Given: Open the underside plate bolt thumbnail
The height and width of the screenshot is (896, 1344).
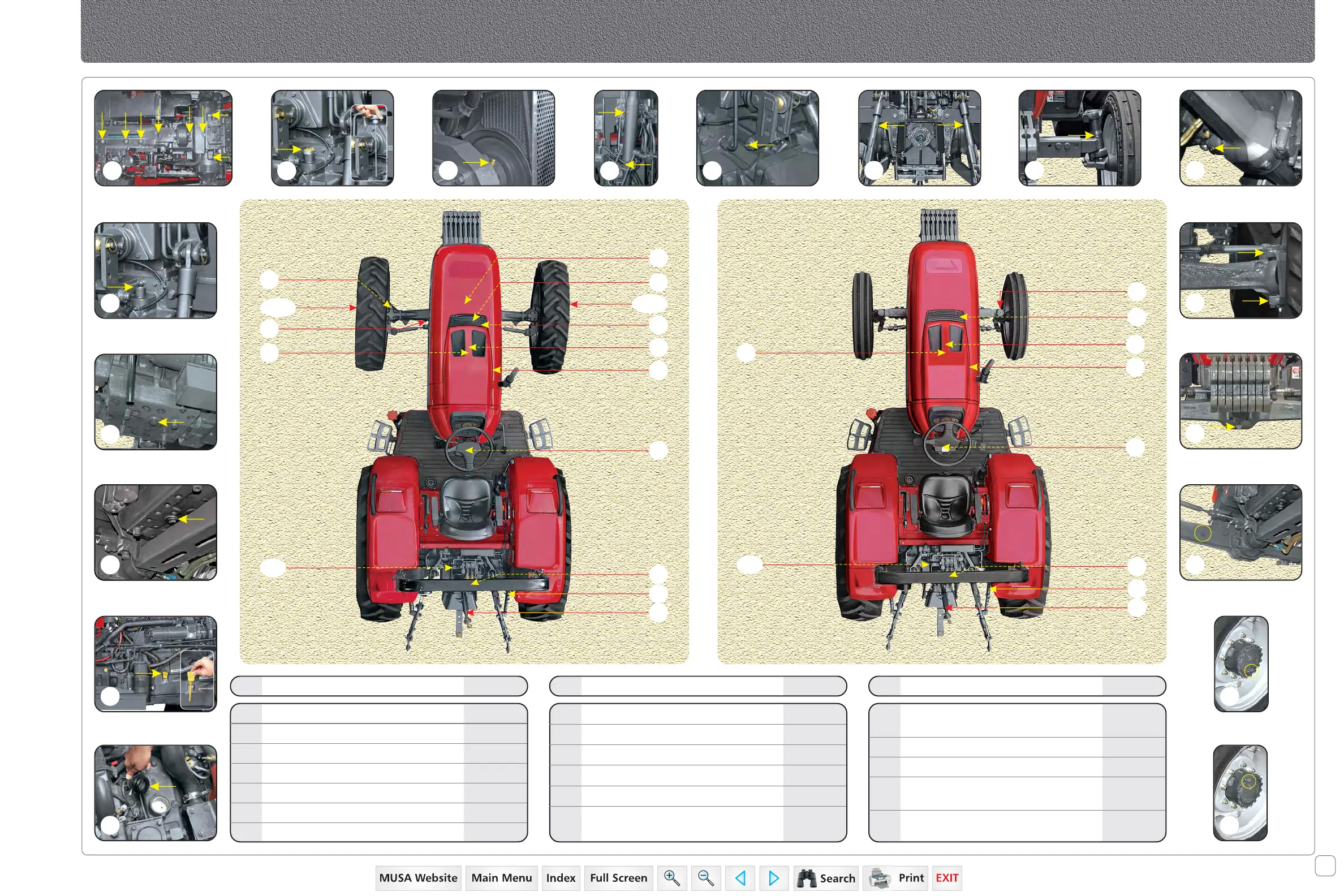Looking at the screenshot, I should coord(156,533).
